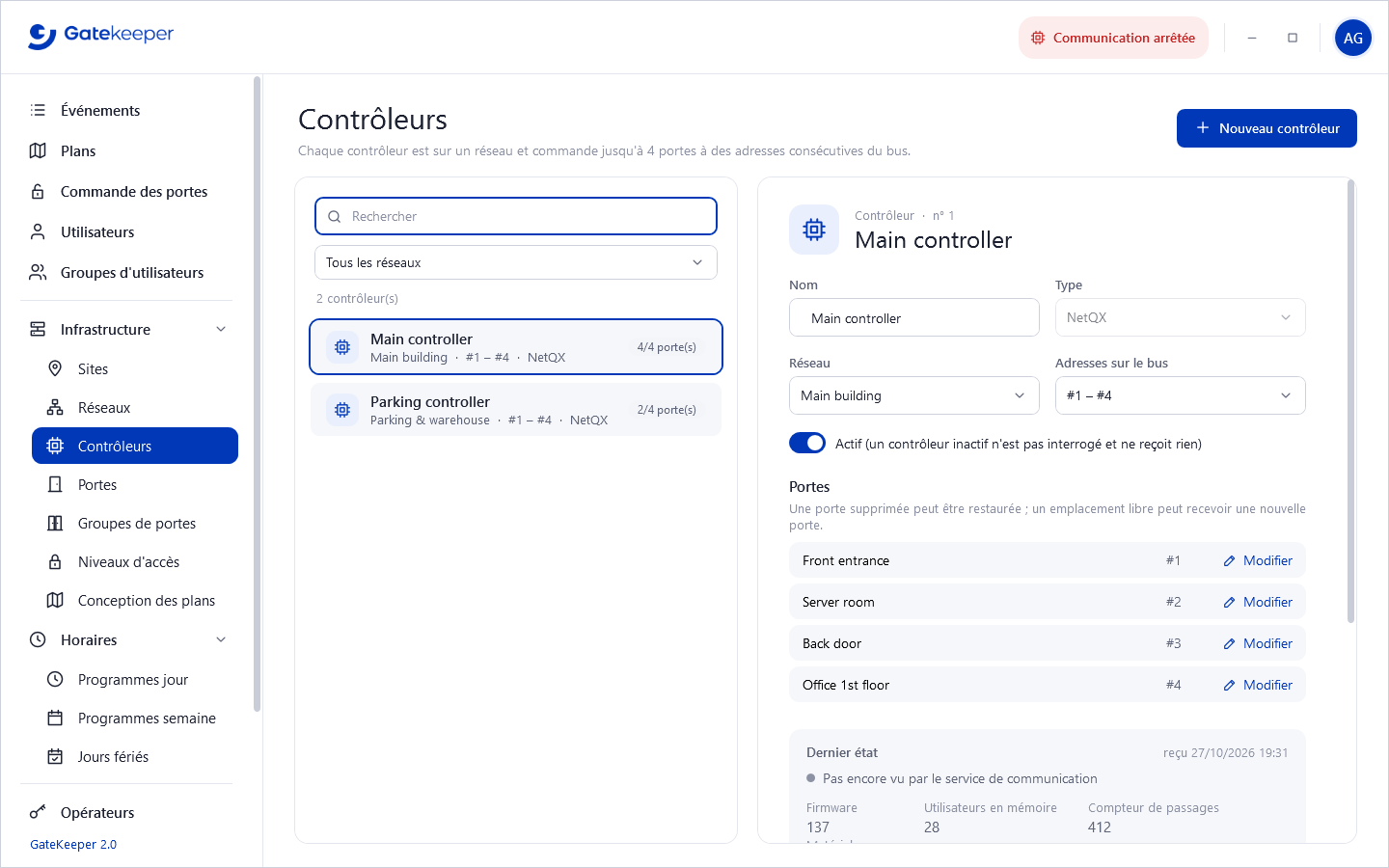Open the Parking controller list row
Viewport: 1389px width, 868px height.
516,410
